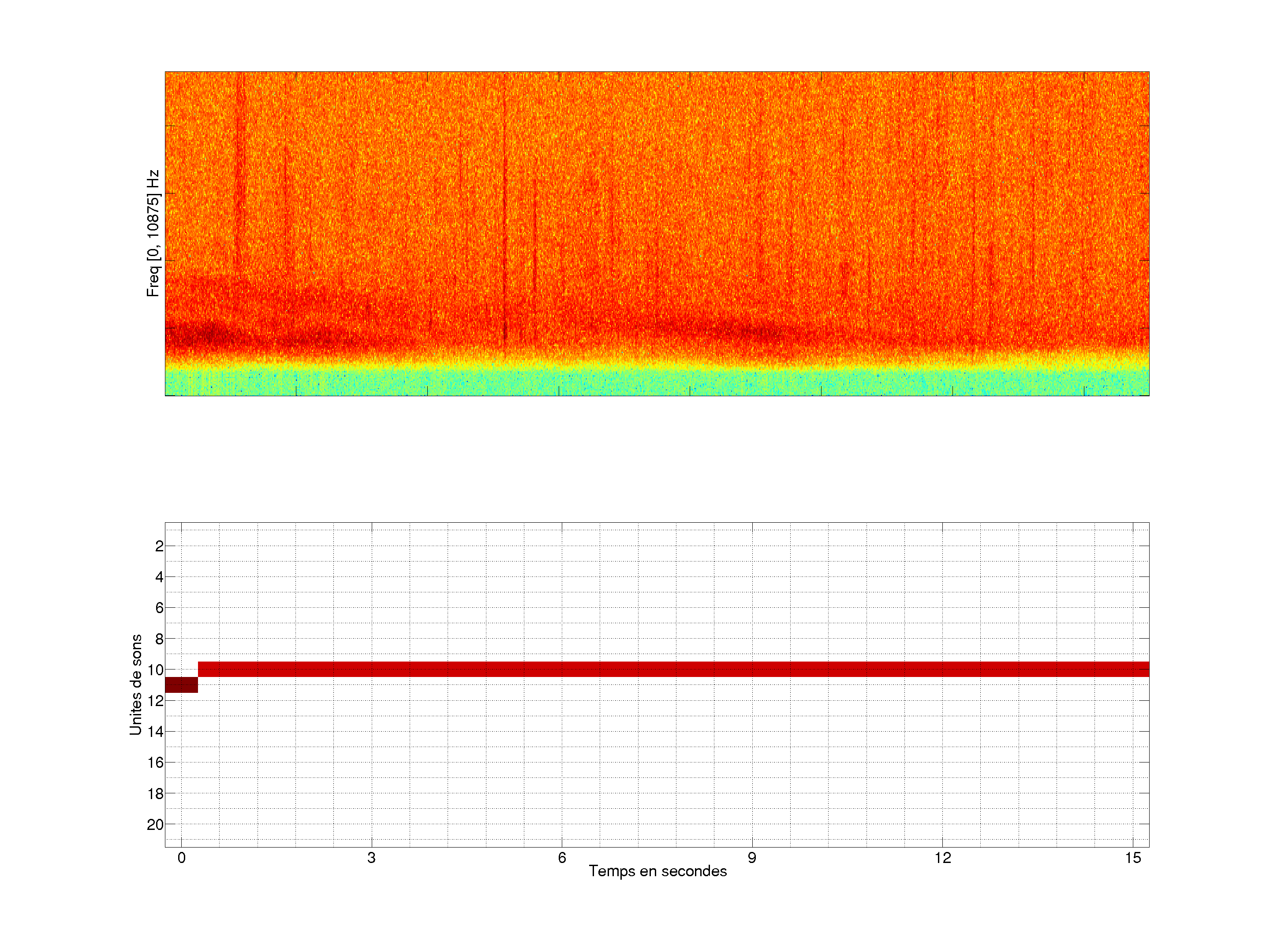The image size is (1270, 952).
Task: Click the long red bar at unit 10
Action: 672,669
